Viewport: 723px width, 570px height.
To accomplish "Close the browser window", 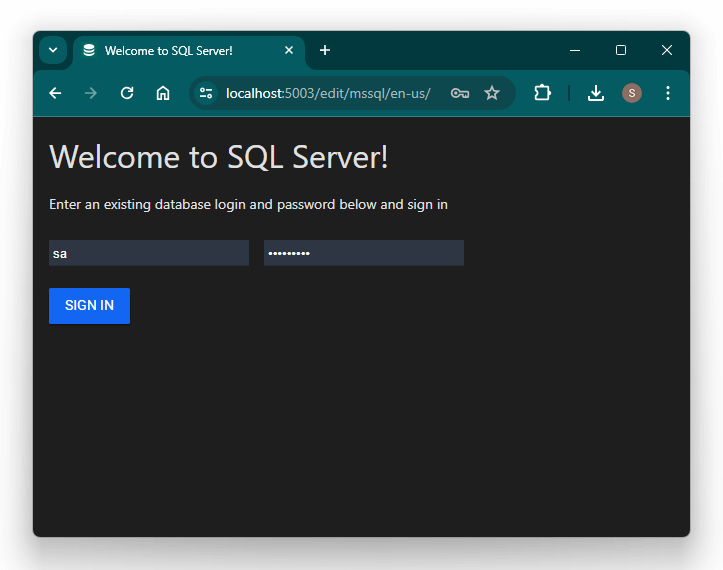I will click(667, 50).
